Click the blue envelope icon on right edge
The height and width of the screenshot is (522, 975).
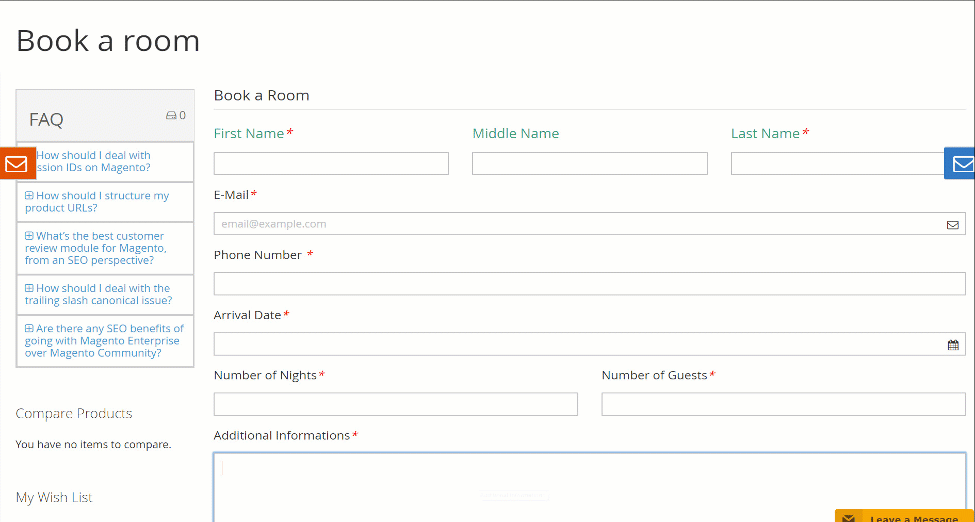point(961,164)
